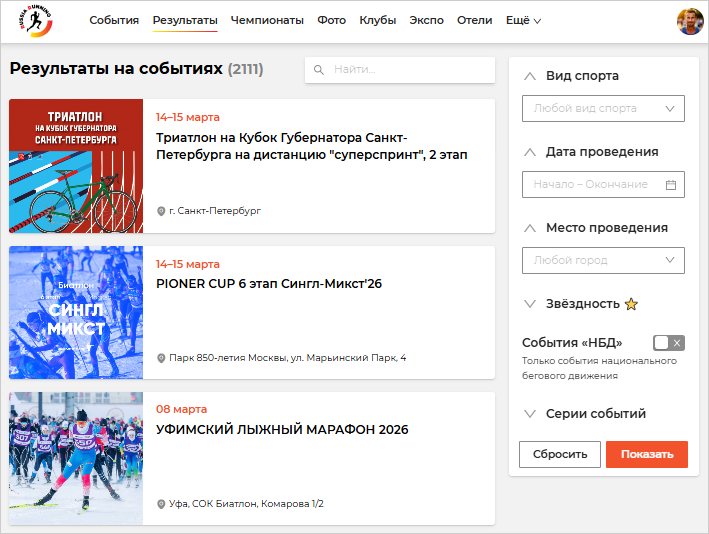Open the Russia Running logo home
This screenshot has height=534, width=709.
point(36,21)
